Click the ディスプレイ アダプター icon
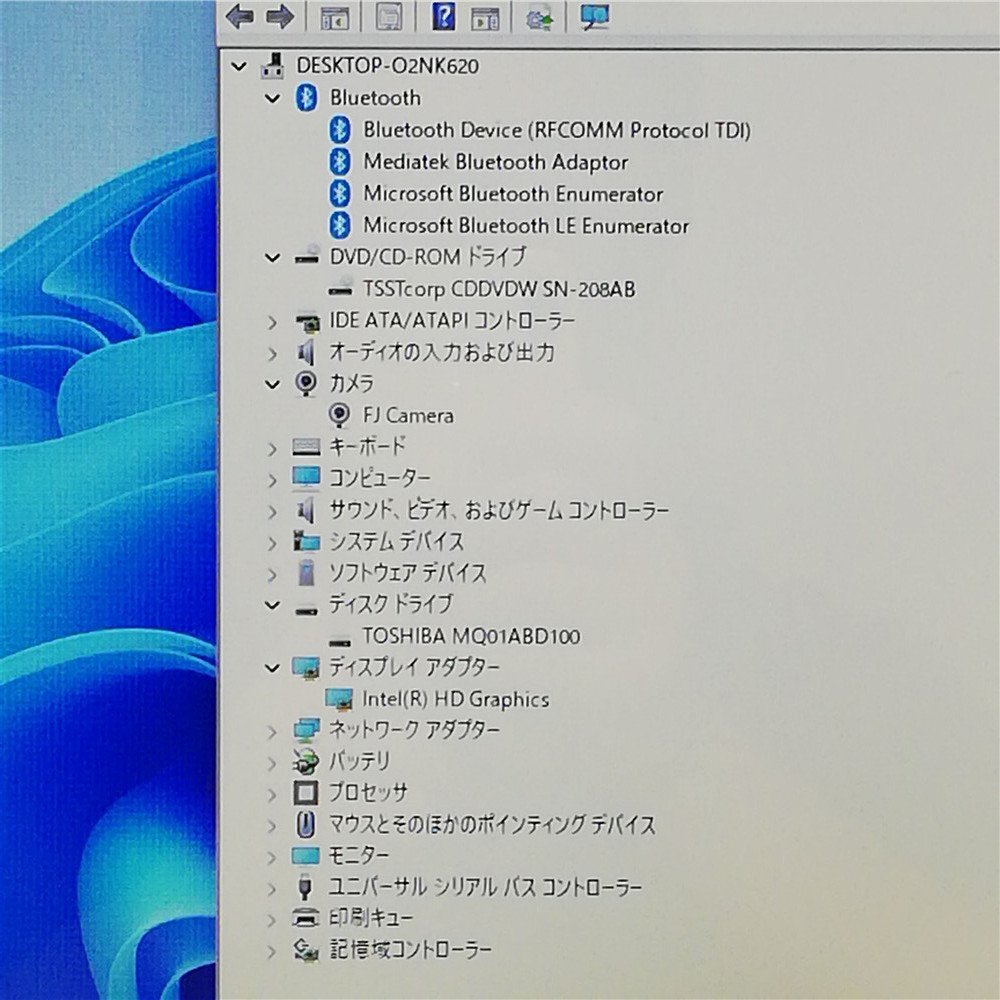 tap(306, 667)
